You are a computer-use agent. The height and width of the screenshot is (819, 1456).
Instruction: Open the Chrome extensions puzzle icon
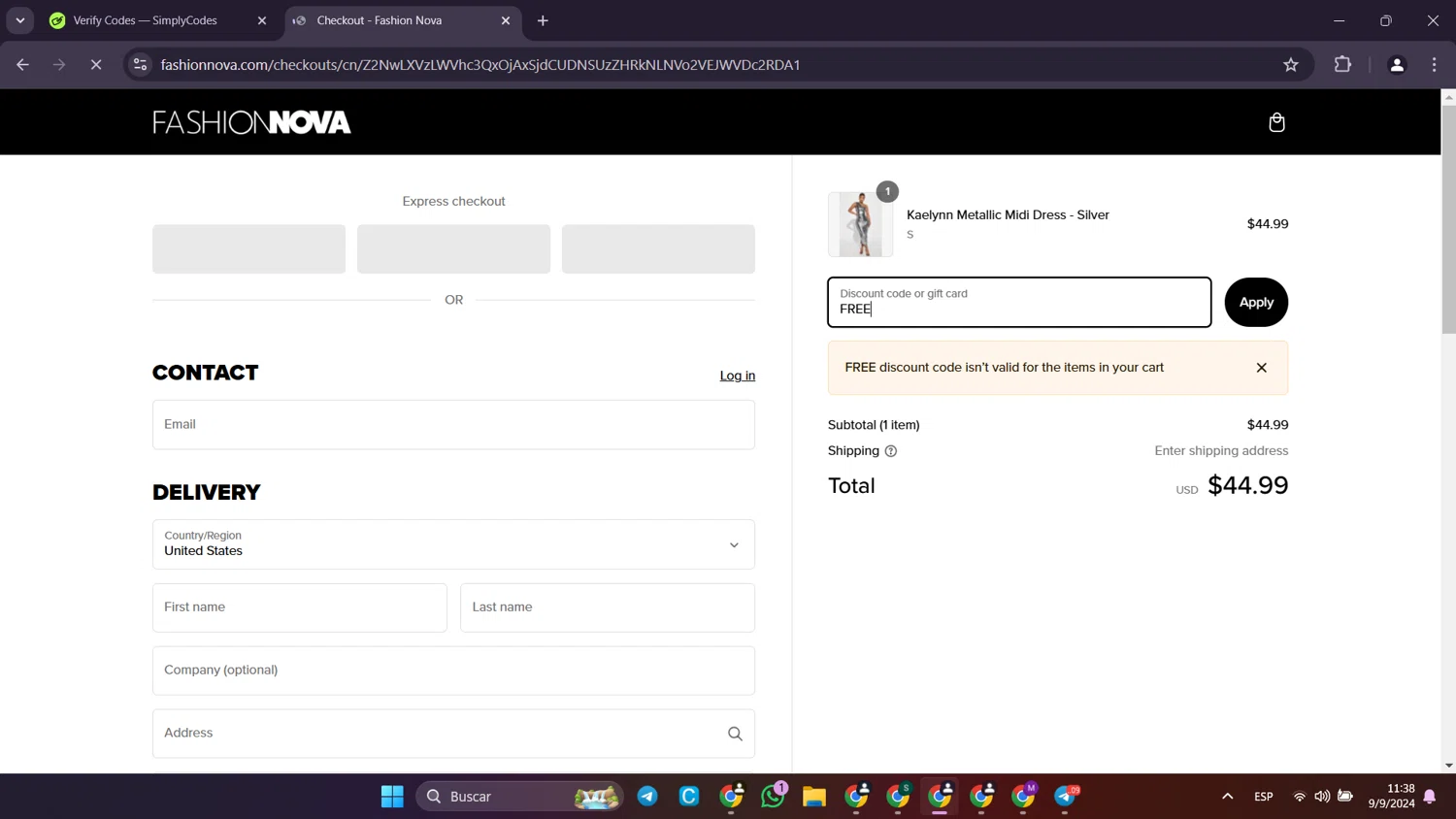[x=1342, y=65]
